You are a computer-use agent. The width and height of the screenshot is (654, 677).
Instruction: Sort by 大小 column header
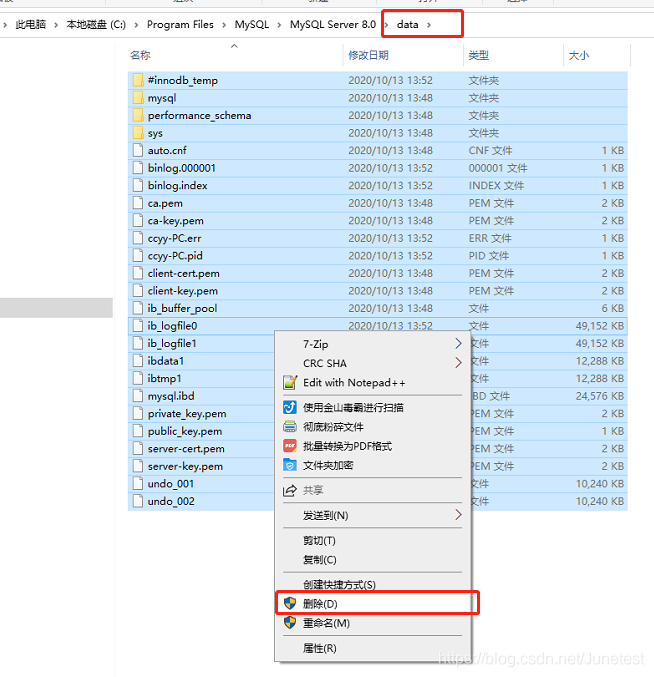click(x=579, y=55)
